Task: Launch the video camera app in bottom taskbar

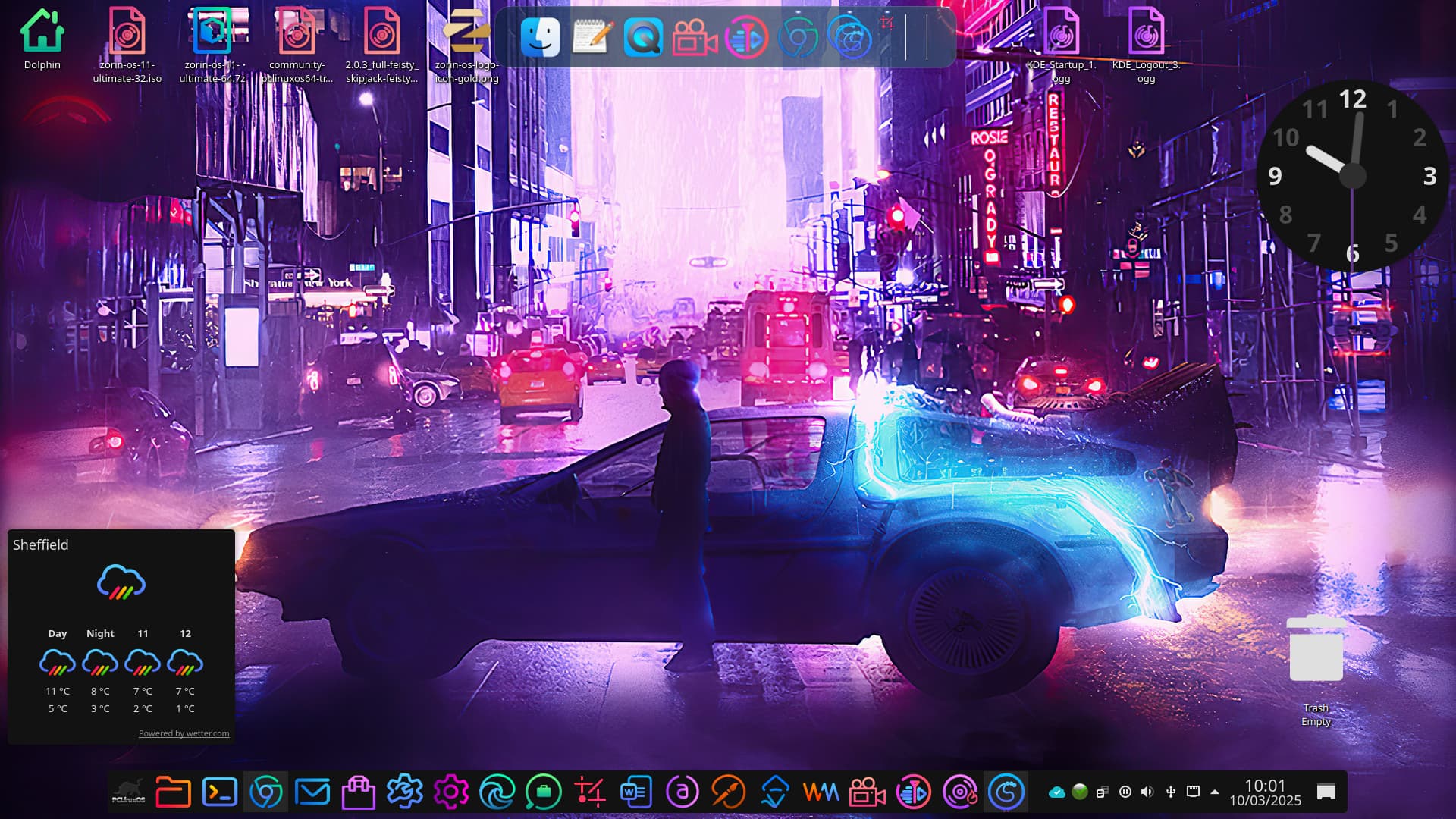Action: [x=867, y=792]
